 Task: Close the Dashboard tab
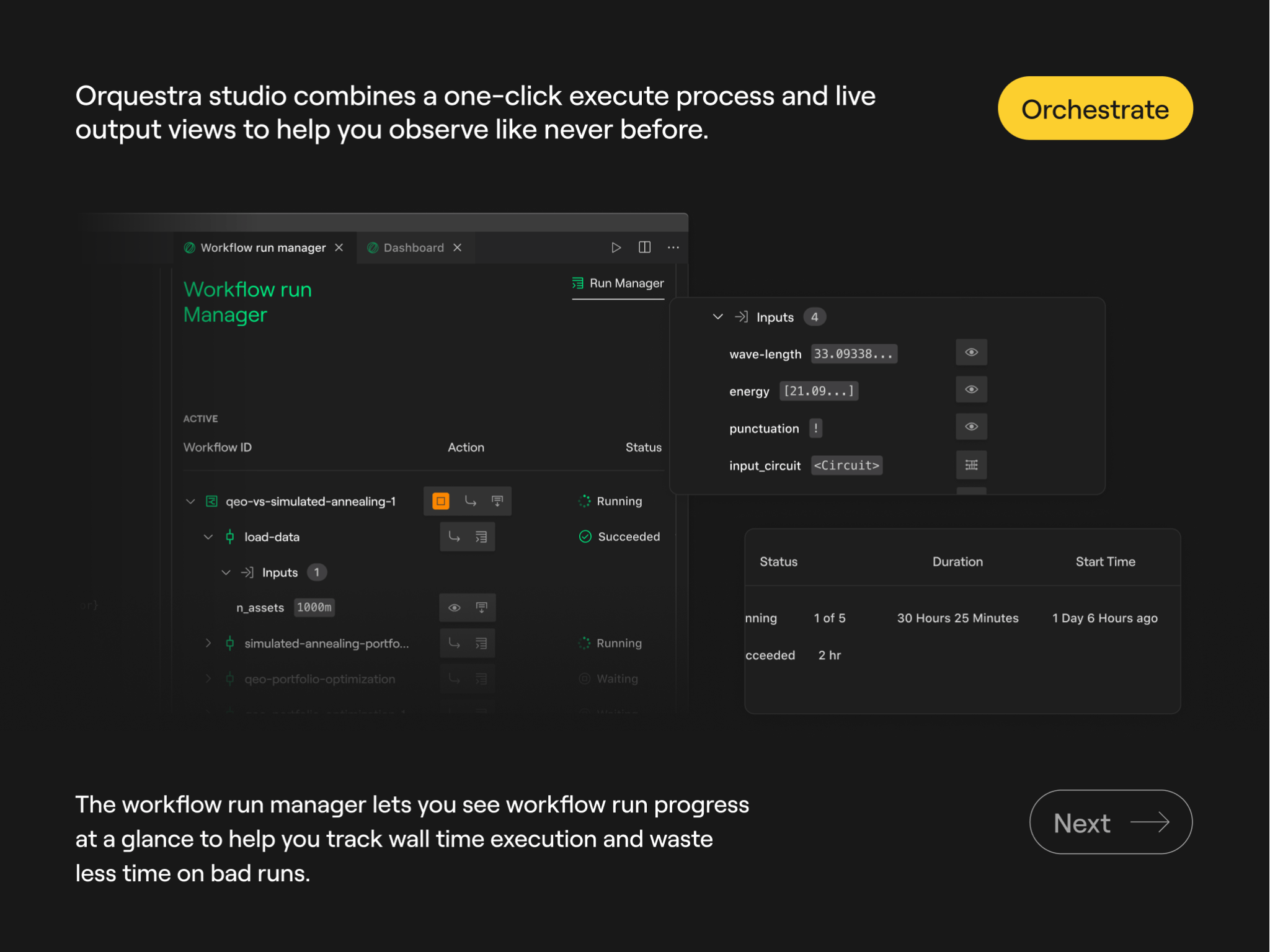458,247
